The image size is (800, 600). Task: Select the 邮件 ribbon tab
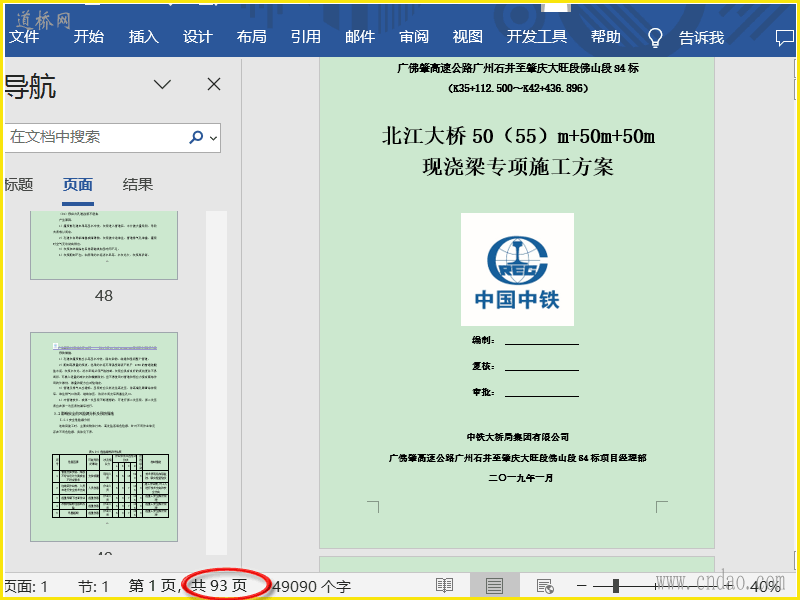pyautogui.click(x=360, y=37)
